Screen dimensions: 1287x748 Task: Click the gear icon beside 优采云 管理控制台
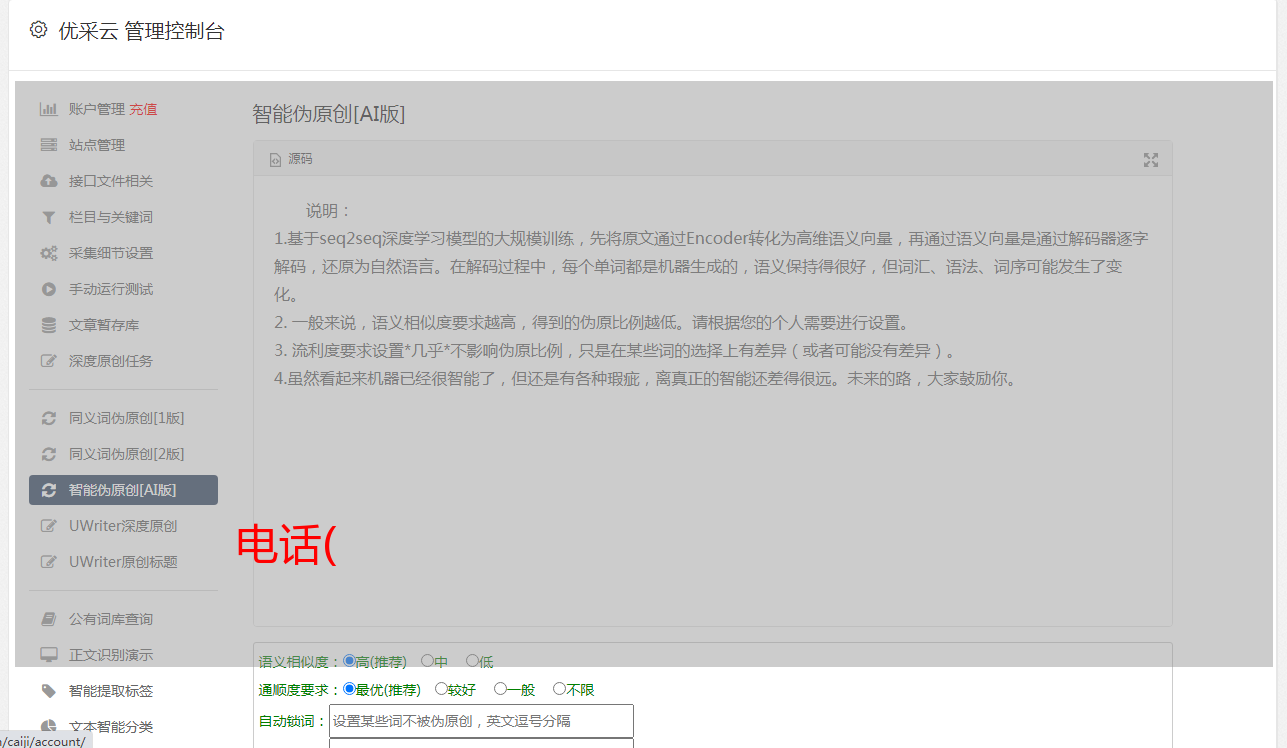[38, 30]
